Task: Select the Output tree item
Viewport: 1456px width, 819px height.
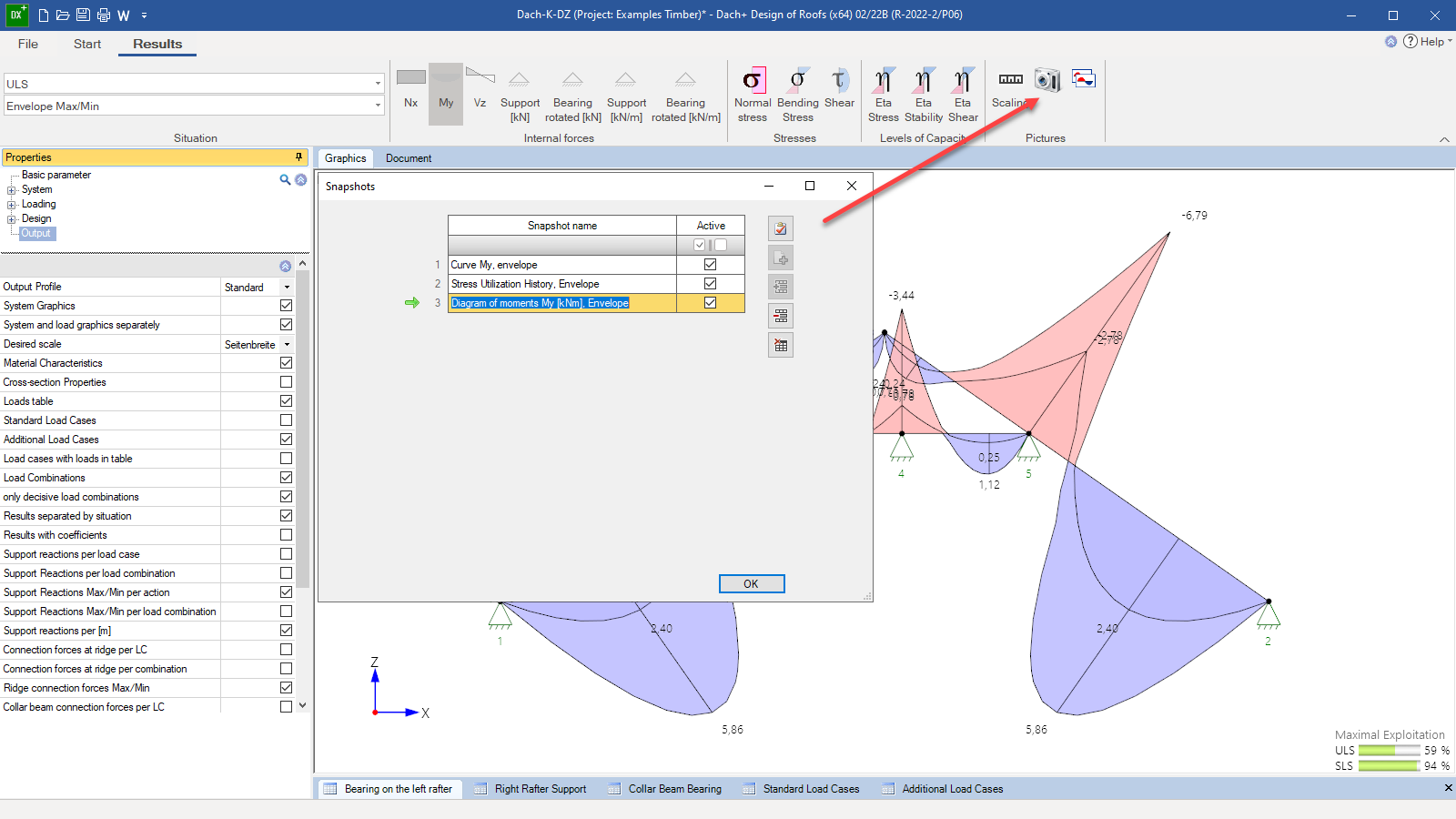Action: 36,234
